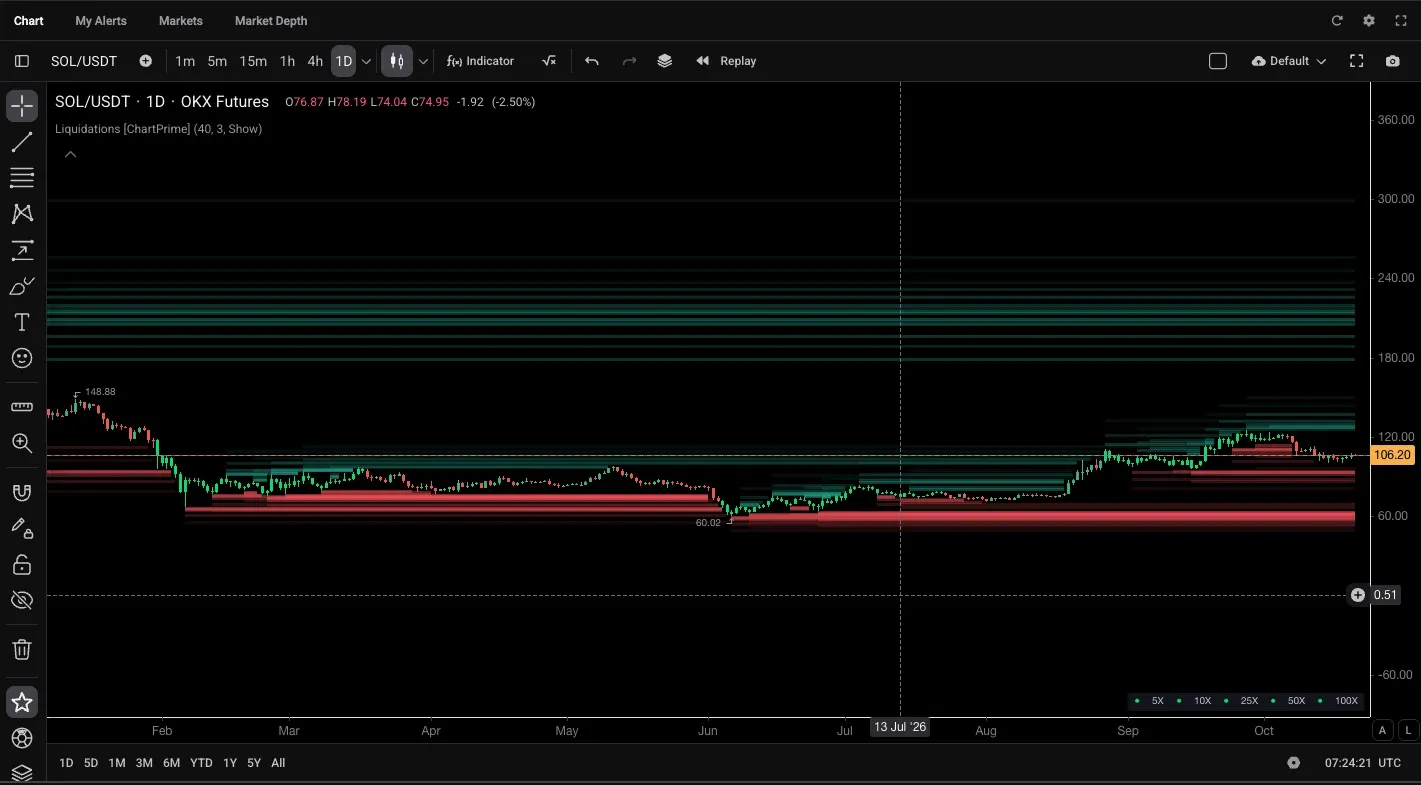
Task: Open the Default layout dropdown
Action: [1289, 61]
